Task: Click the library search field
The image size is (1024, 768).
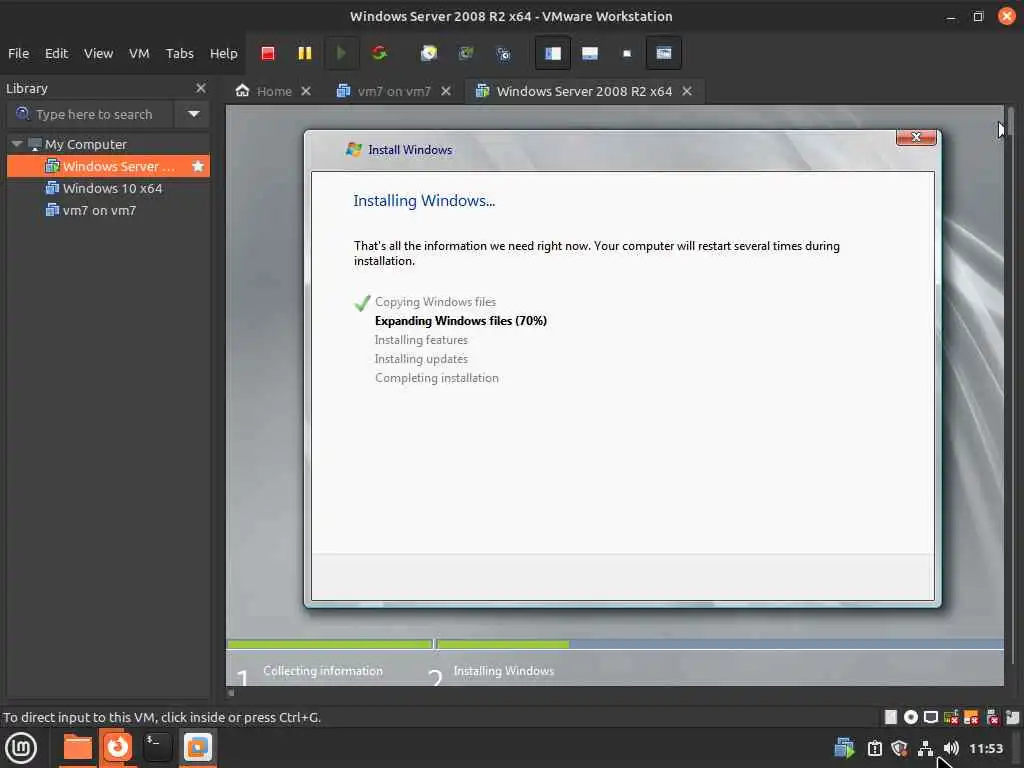Action: coord(91,114)
